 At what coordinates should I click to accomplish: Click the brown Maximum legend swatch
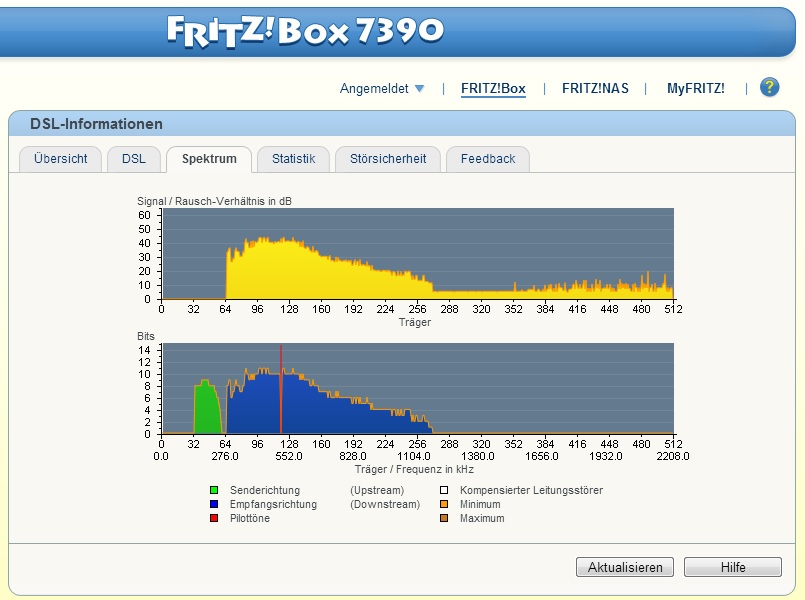pyautogui.click(x=444, y=518)
